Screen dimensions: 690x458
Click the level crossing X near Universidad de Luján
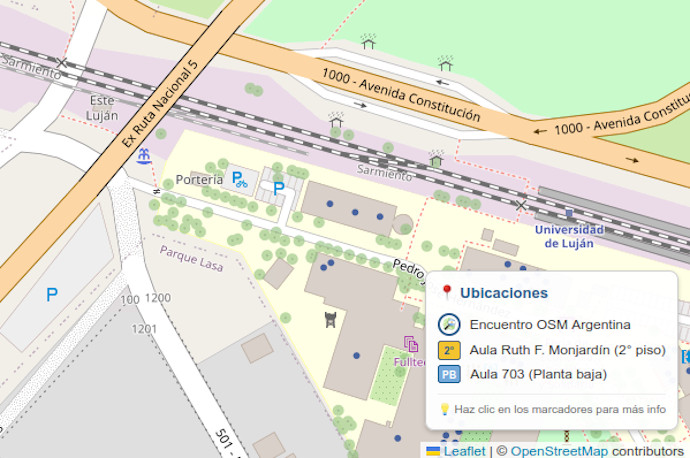point(521,205)
